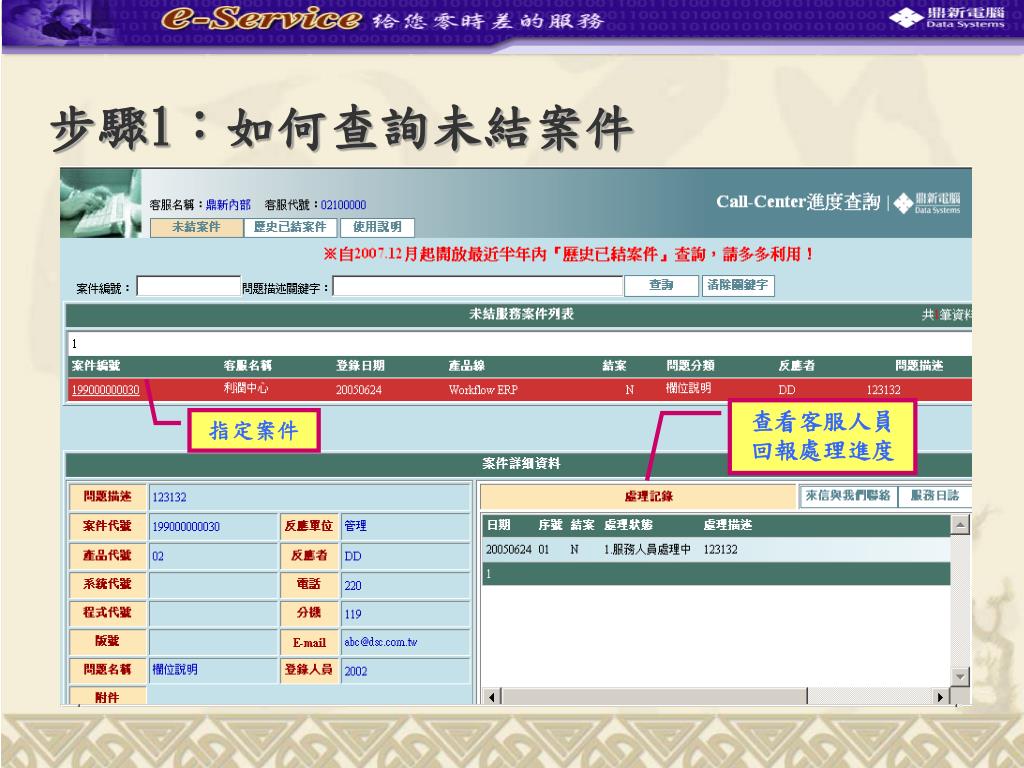Click email abc@dsc.com.tw value

pyautogui.click(x=381, y=642)
